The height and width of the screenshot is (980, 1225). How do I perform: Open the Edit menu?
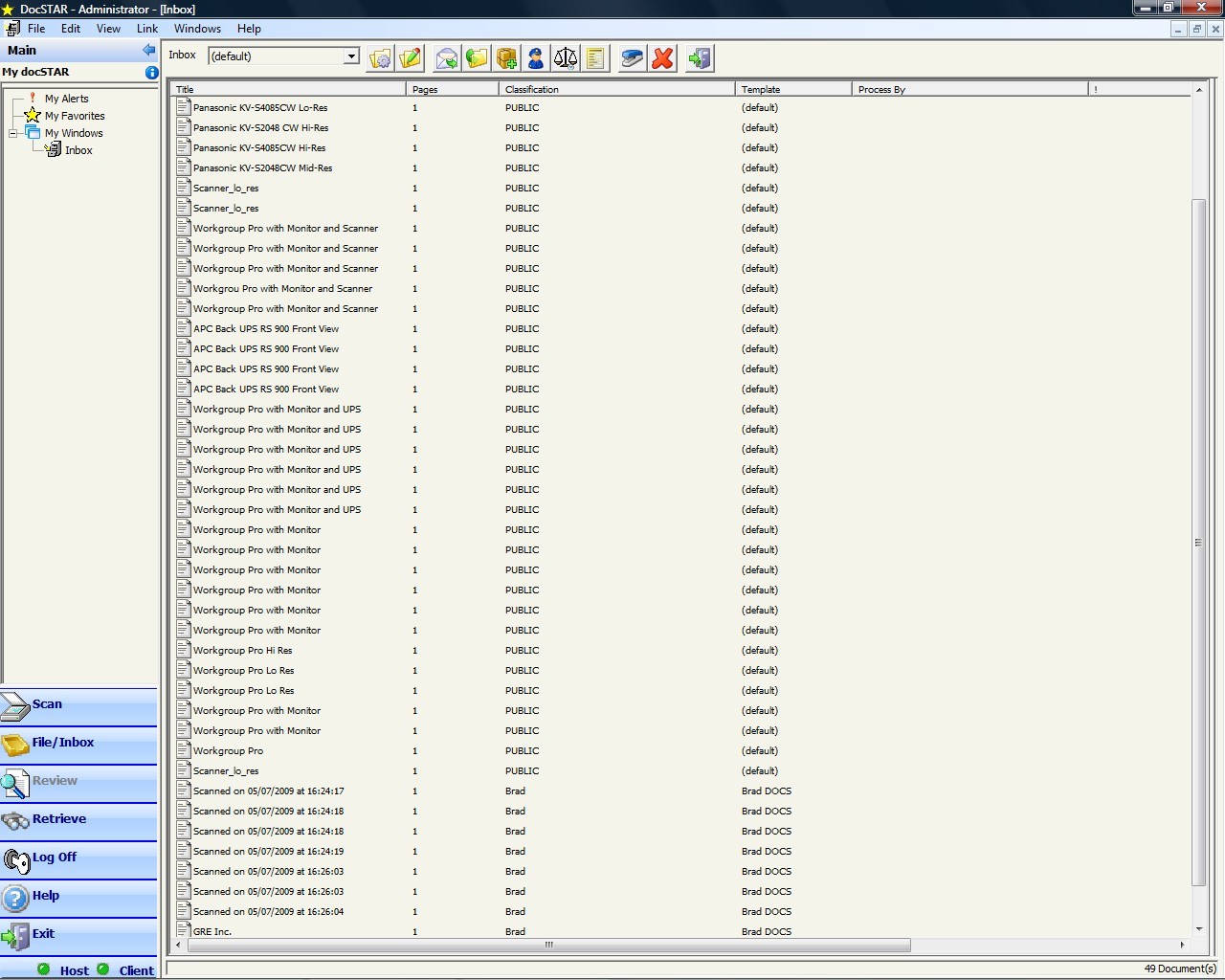coord(71,29)
